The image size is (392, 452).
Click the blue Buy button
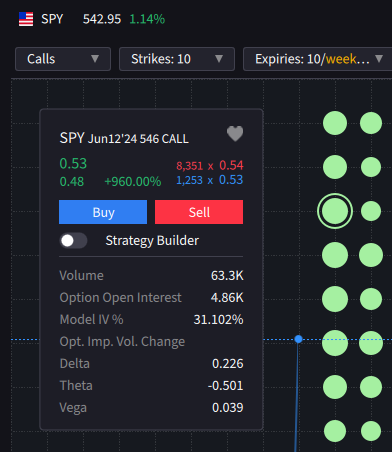click(x=103, y=212)
